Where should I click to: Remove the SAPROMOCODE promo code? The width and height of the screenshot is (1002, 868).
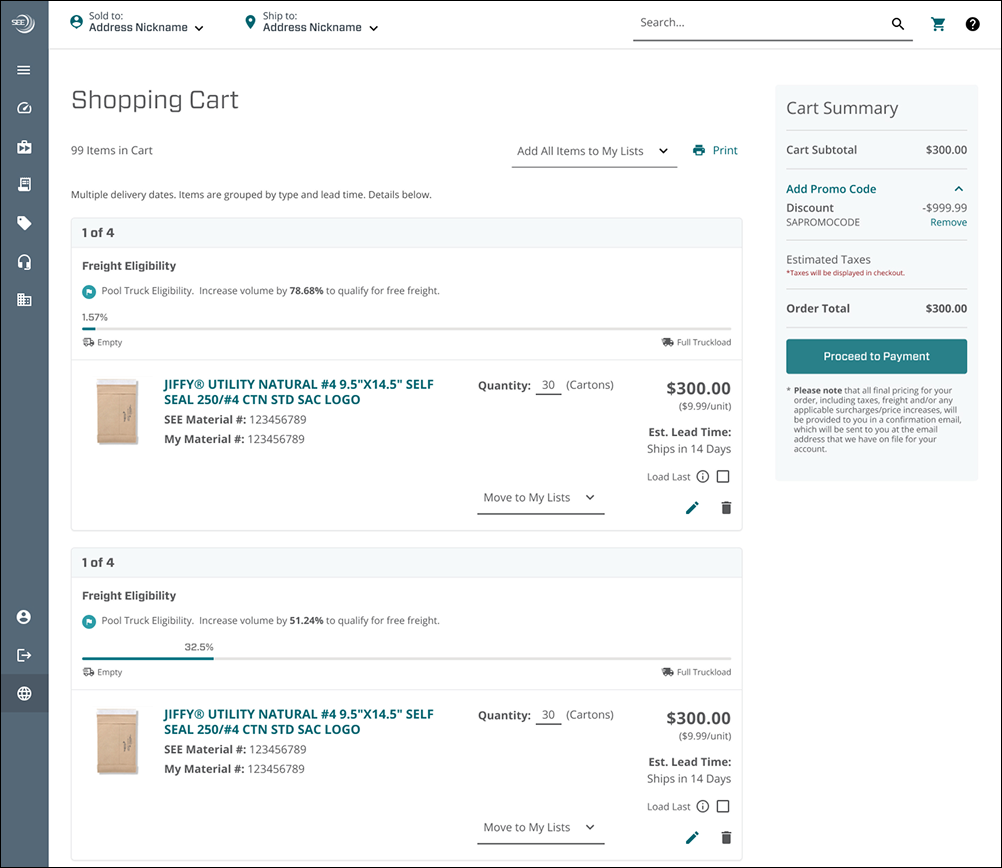(x=948, y=223)
